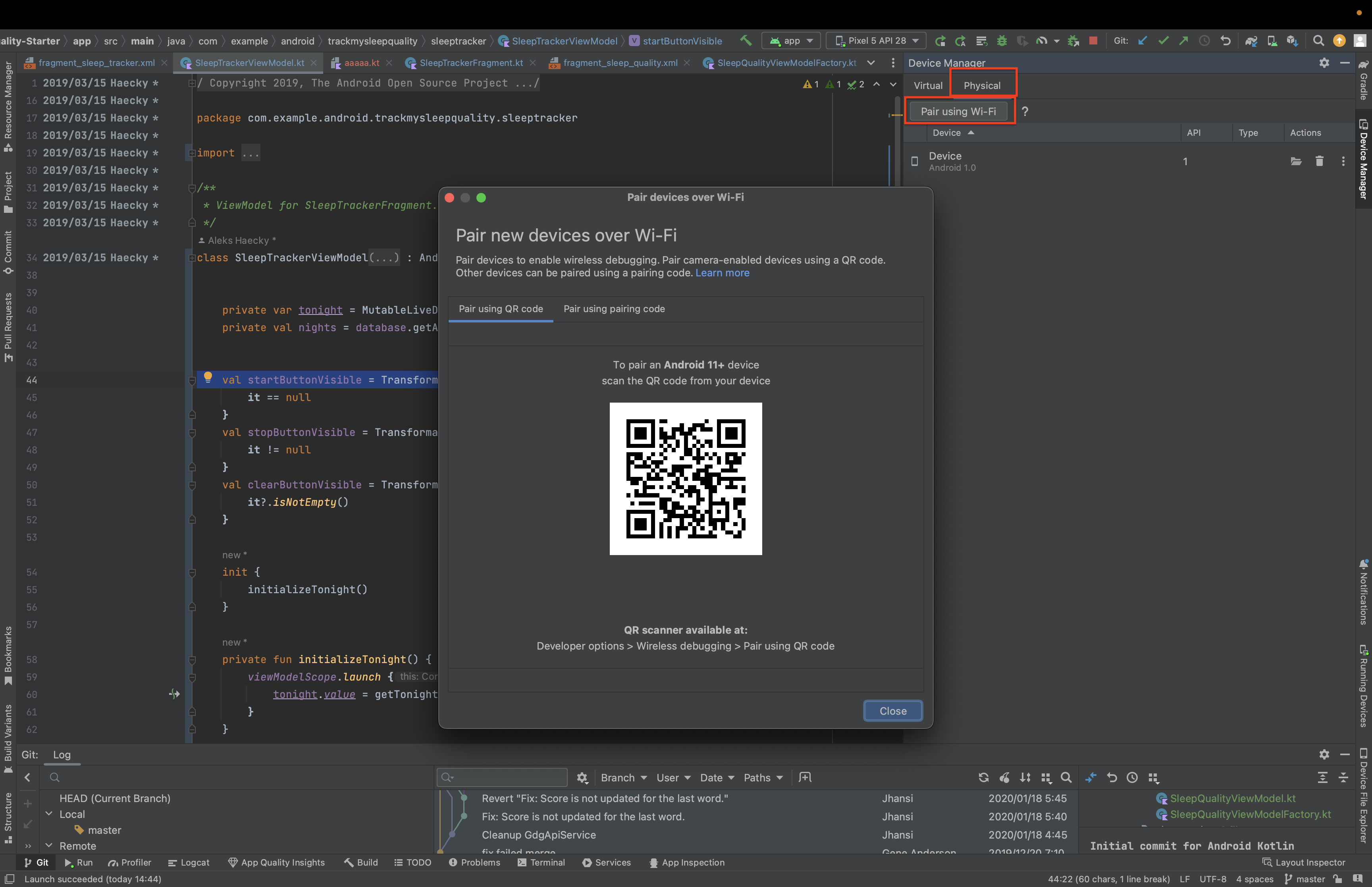Toggle the Project side panel
The image size is (1372, 887).
(x=8, y=192)
